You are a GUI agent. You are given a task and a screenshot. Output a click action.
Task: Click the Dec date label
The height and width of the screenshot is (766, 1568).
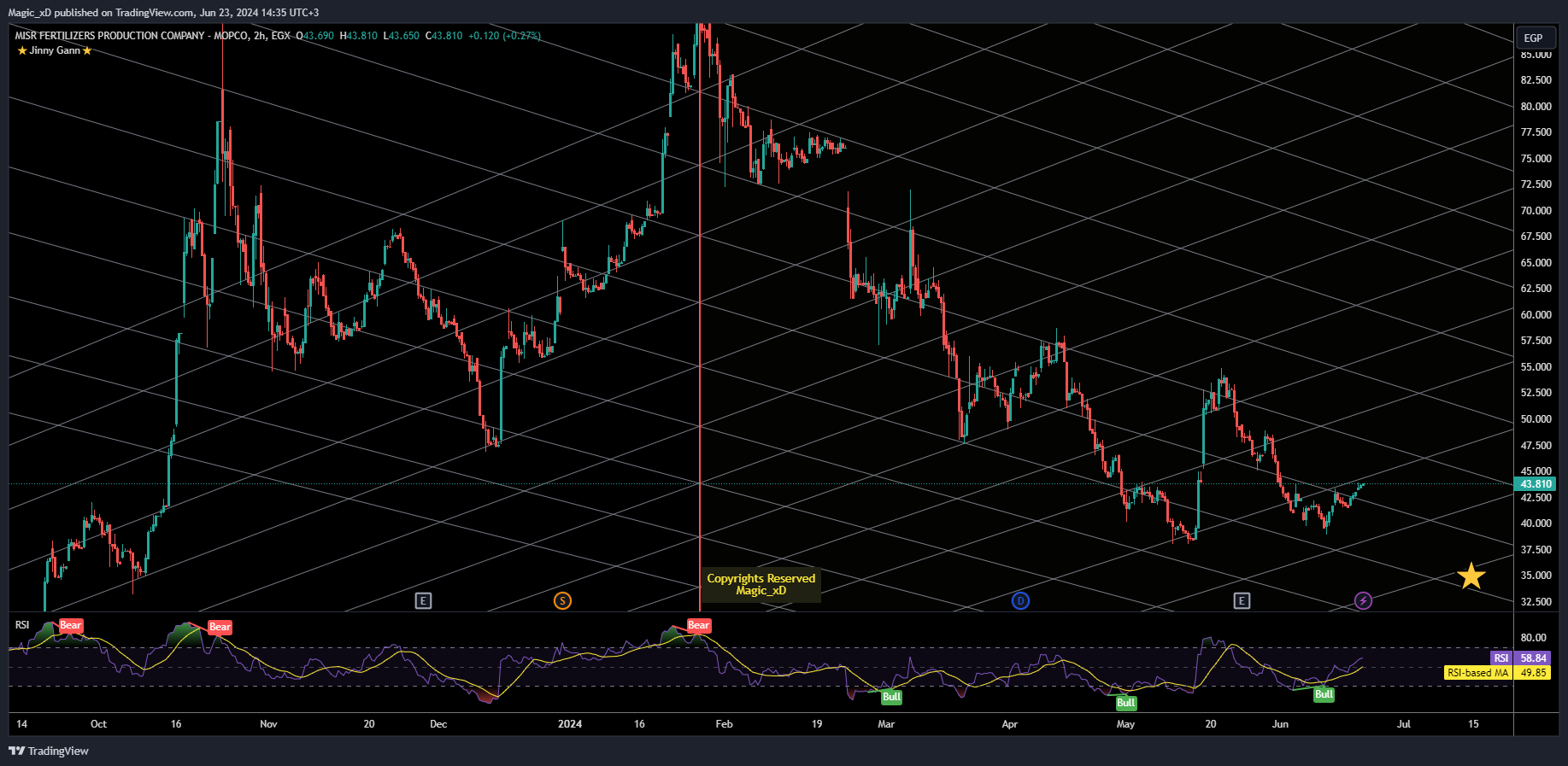438,724
